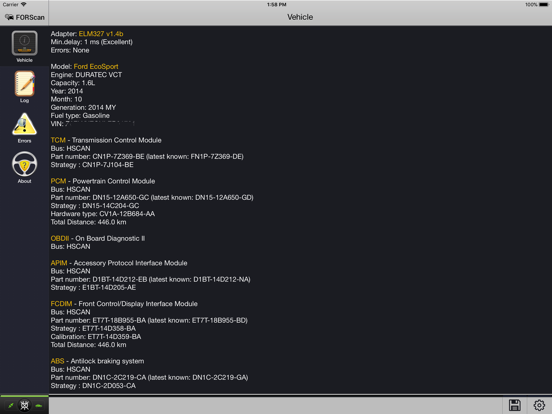Click 'Min.delay: 1 ms (Excellent)' line
The height and width of the screenshot is (414, 552).
click(92, 42)
